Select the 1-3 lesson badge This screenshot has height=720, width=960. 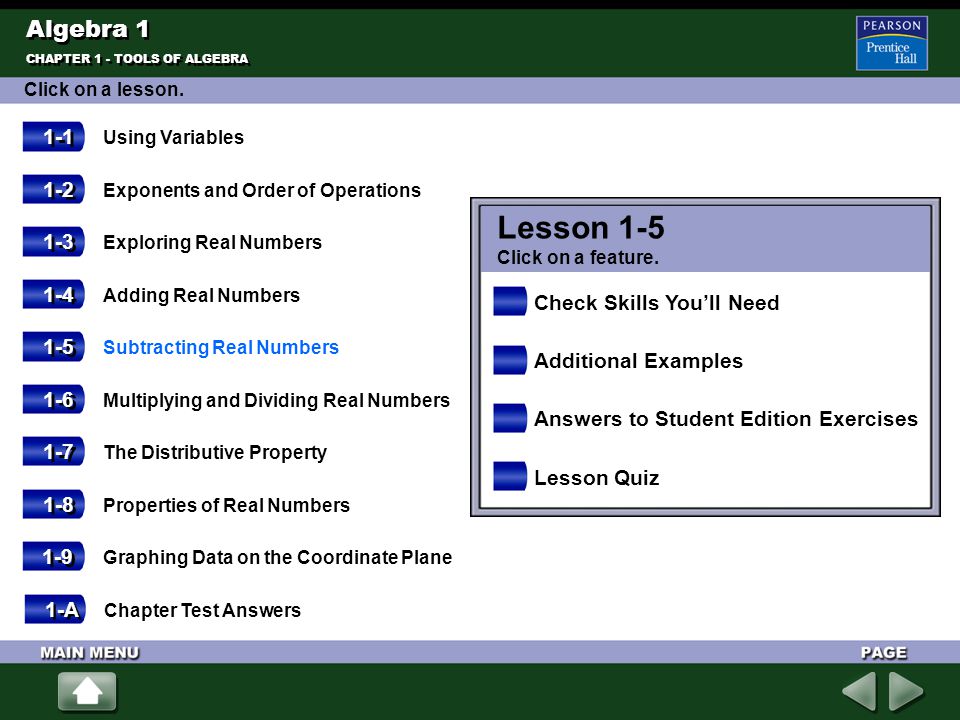point(53,242)
